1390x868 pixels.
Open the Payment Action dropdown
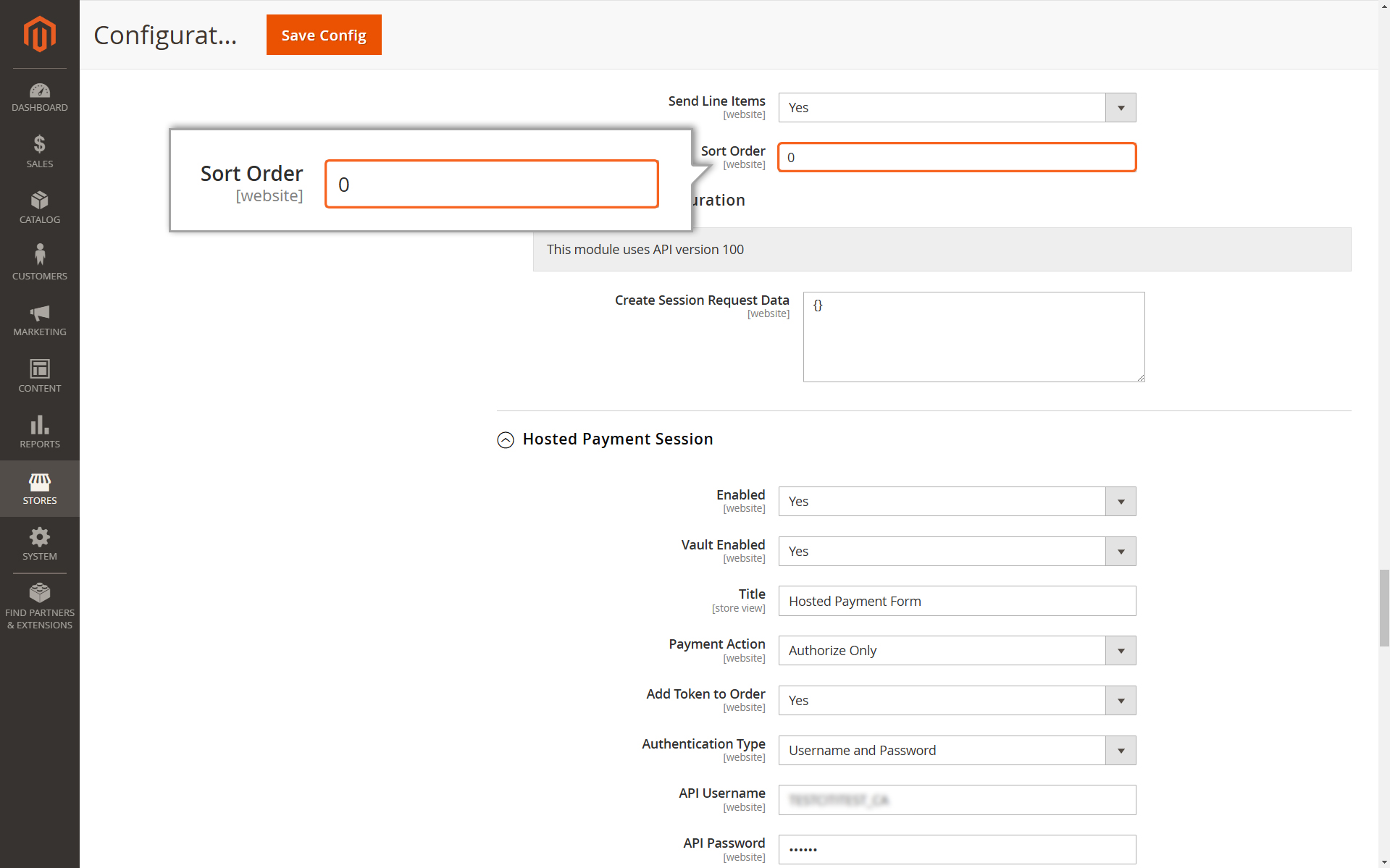pyautogui.click(x=957, y=650)
